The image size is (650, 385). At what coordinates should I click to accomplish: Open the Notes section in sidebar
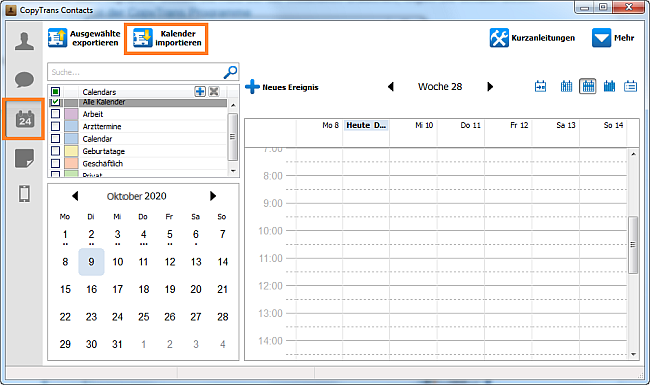24,158
